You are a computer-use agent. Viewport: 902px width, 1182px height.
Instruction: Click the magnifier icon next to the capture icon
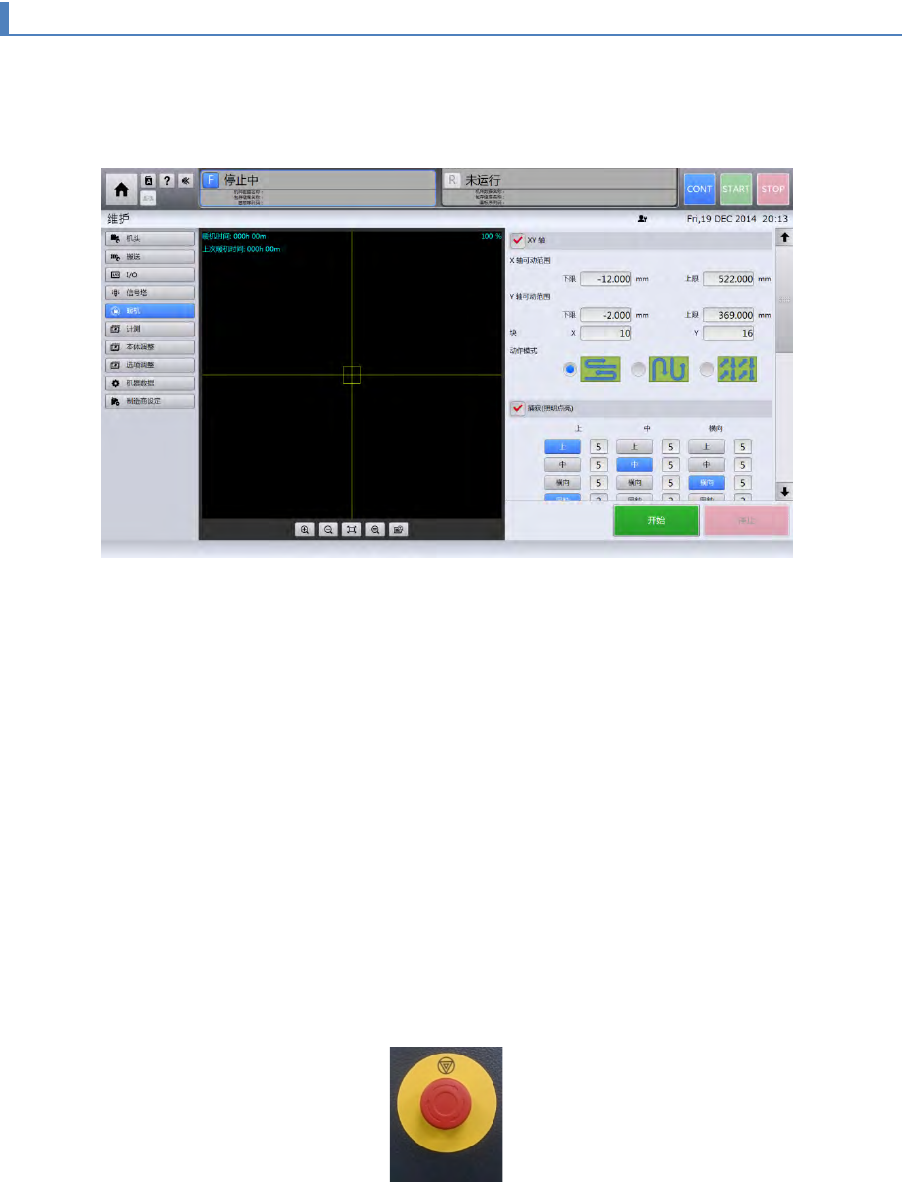pos(375,529)
